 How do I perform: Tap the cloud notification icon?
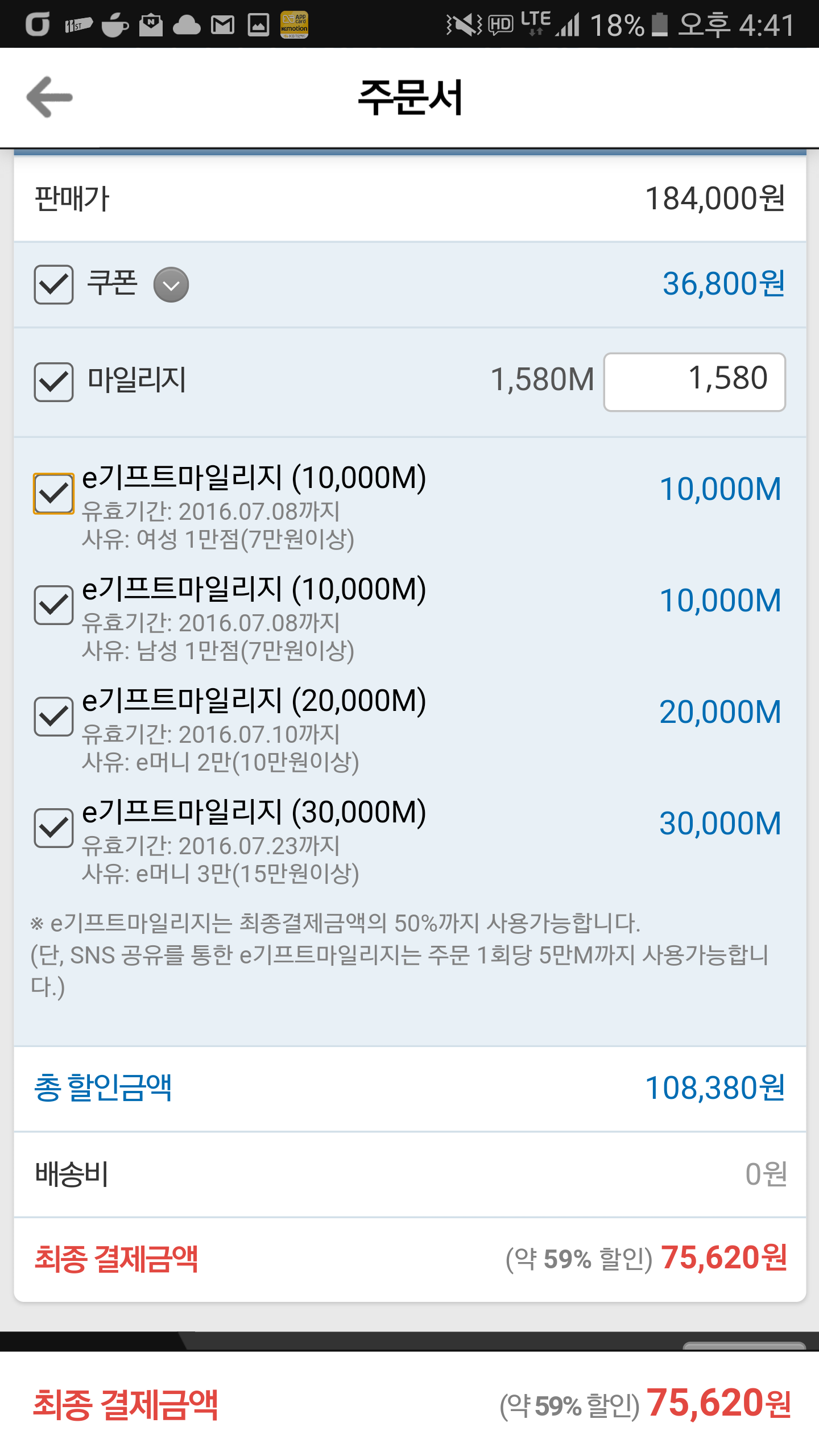click(x=187, y=26)
